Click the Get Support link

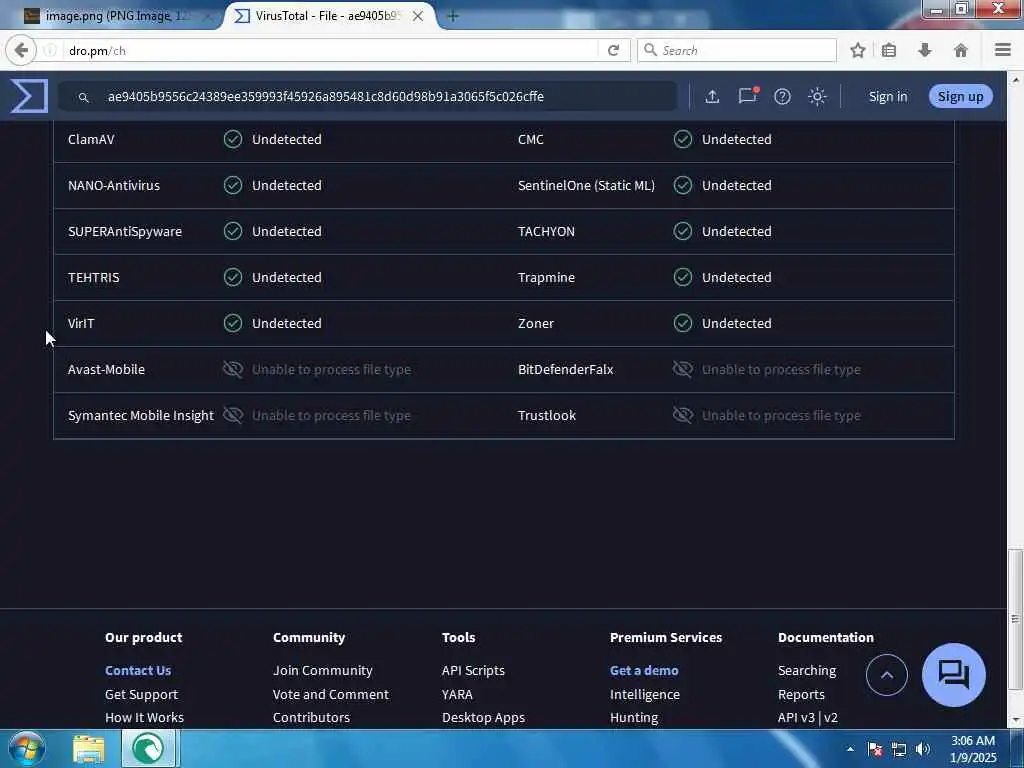coord(142,694)
